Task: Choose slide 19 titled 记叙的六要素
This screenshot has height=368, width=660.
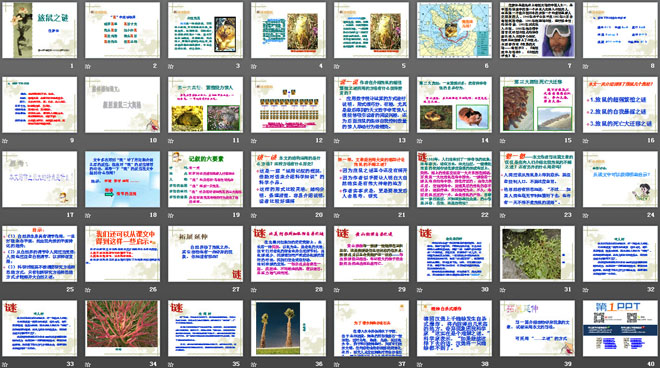Action: pyautogui.click(x=205, y=179)
